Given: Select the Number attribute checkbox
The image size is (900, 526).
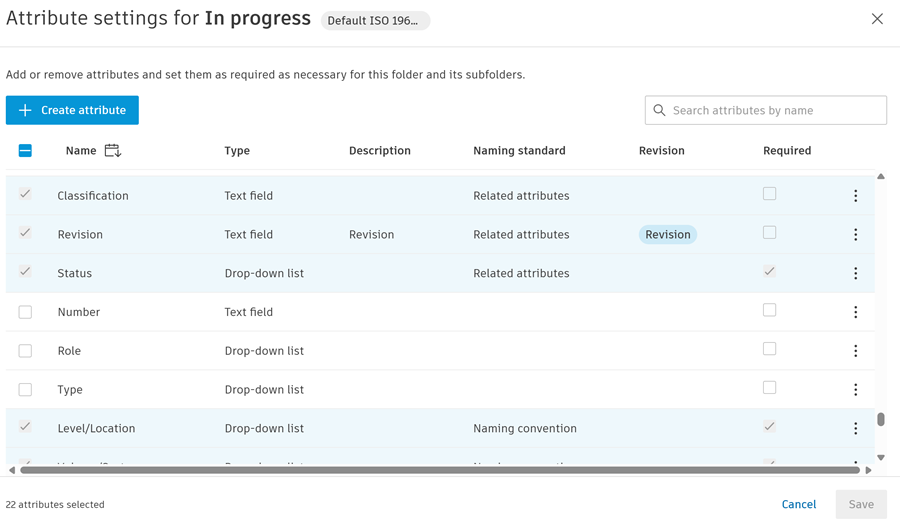Looking at the screenshot, I should point(25,312).
